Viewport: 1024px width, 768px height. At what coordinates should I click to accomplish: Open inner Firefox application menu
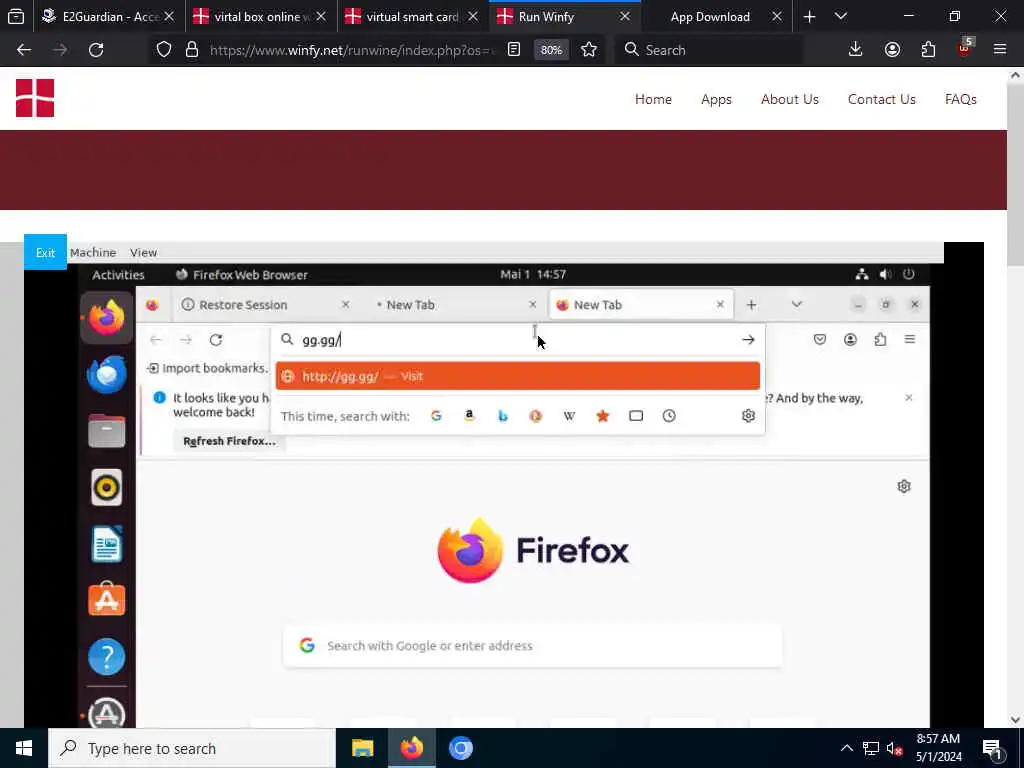(x=910, y=340)
